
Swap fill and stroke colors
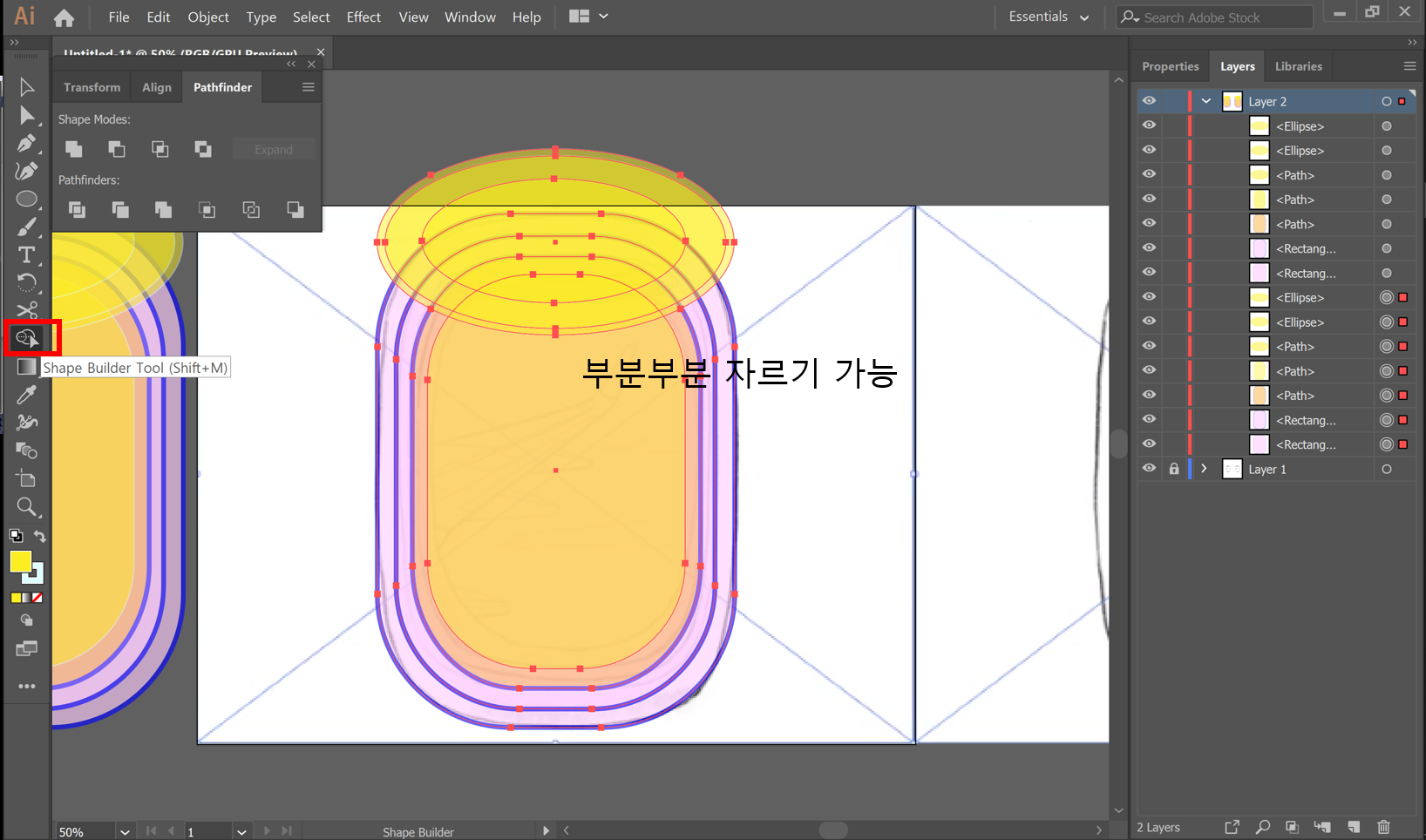click(39, 536)
